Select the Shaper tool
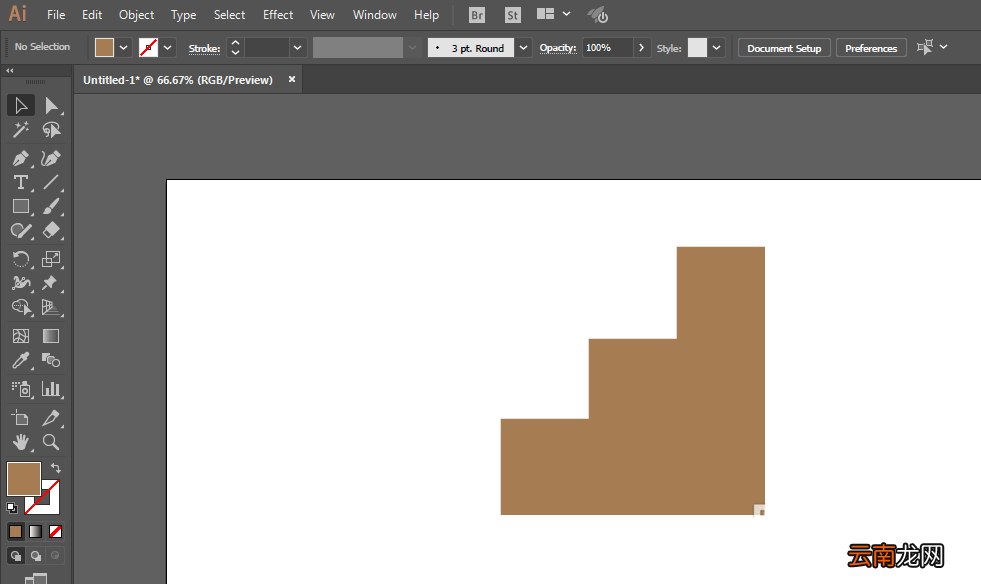 tap(21, 230)
